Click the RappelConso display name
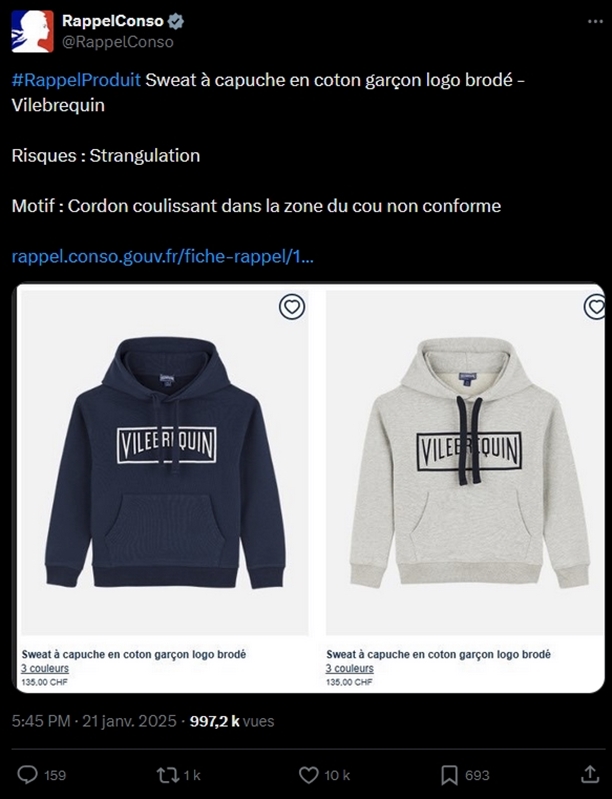Screen dimensions: 612x799 113,21
